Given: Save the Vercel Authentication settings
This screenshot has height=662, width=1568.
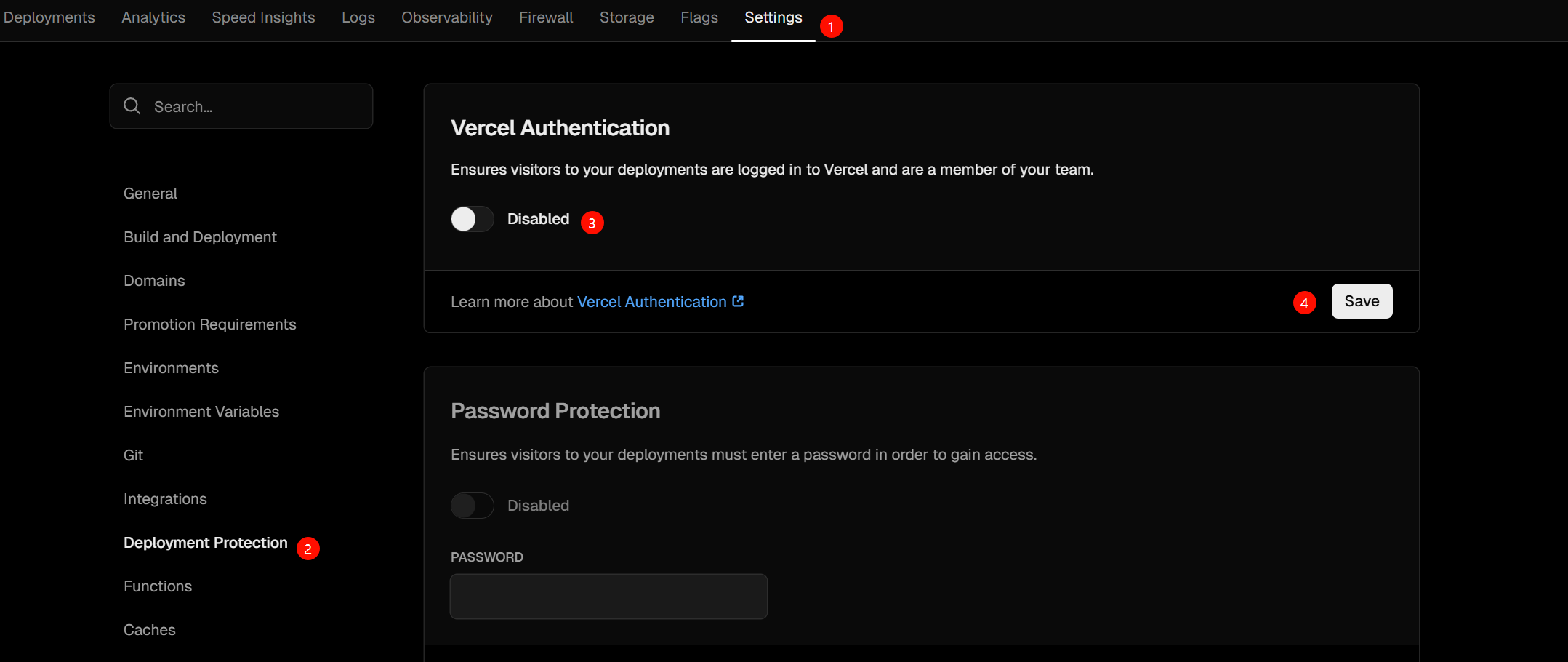Looking at the screenshot, I should 1361,301.
